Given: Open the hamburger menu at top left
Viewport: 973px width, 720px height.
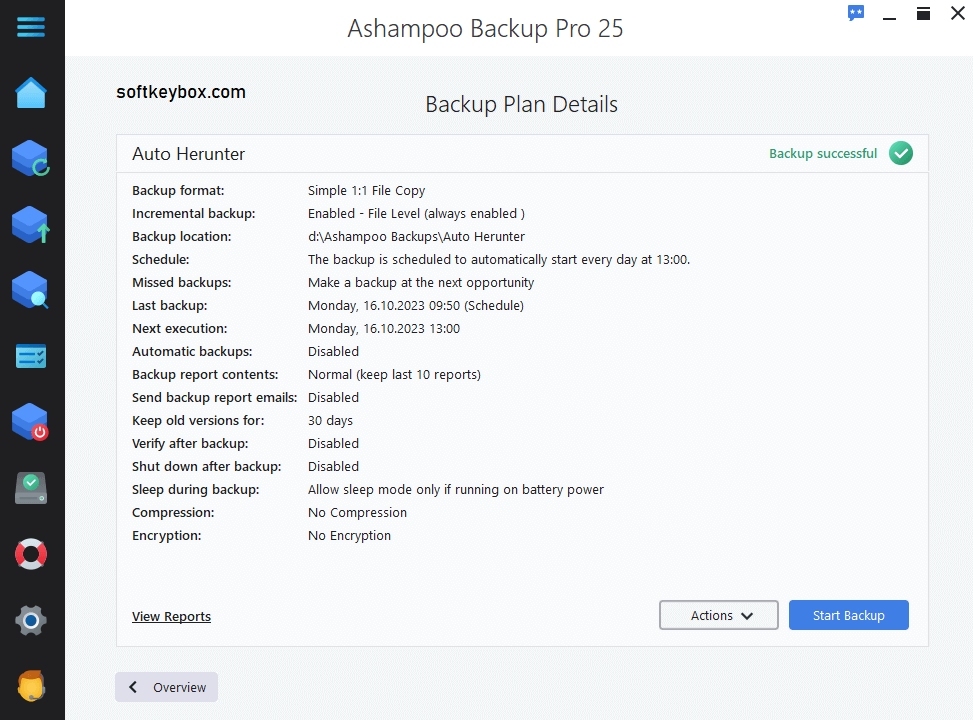Looking at the screenshot, I should 31,27.
